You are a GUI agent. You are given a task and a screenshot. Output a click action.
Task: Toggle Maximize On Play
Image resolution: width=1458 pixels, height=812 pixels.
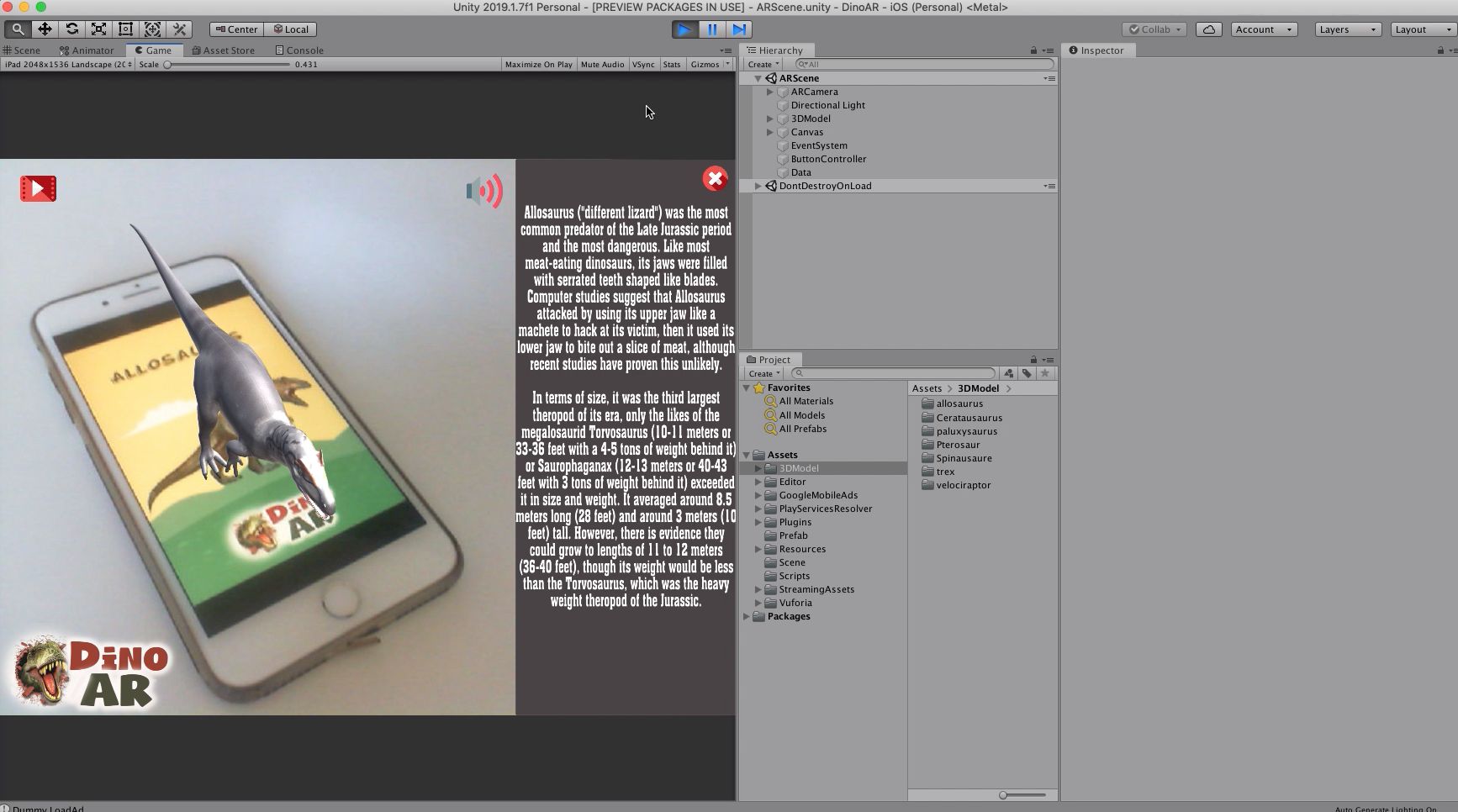point(538,65)
